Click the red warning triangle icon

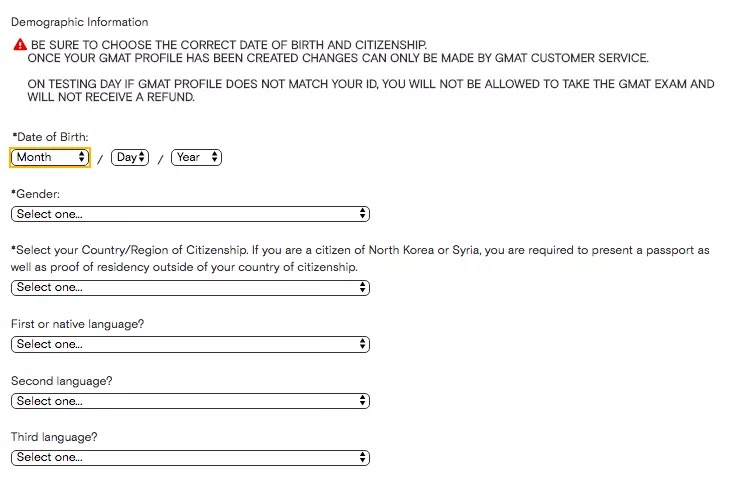(20, 45)
